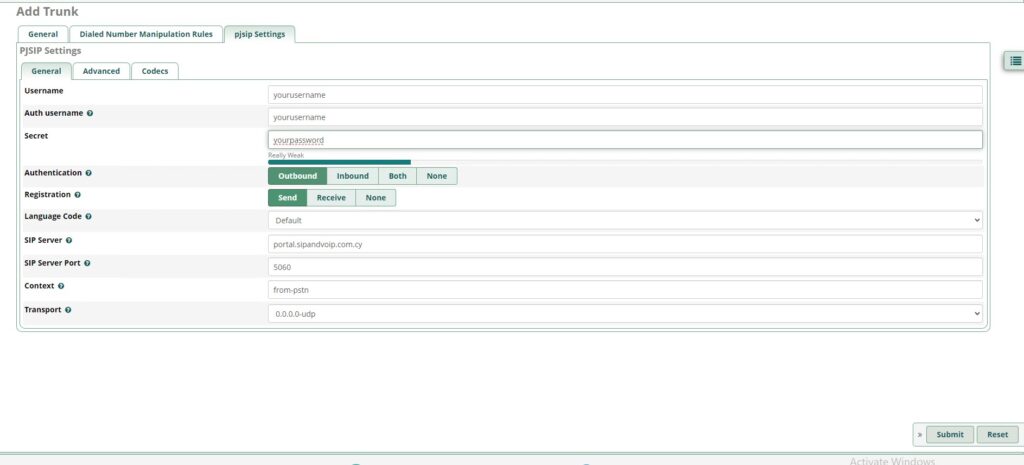Image resolution: width=1024 pixels, height=465 pixels.
Task: Open the Transport dropdown
Action: coord(625,314)
